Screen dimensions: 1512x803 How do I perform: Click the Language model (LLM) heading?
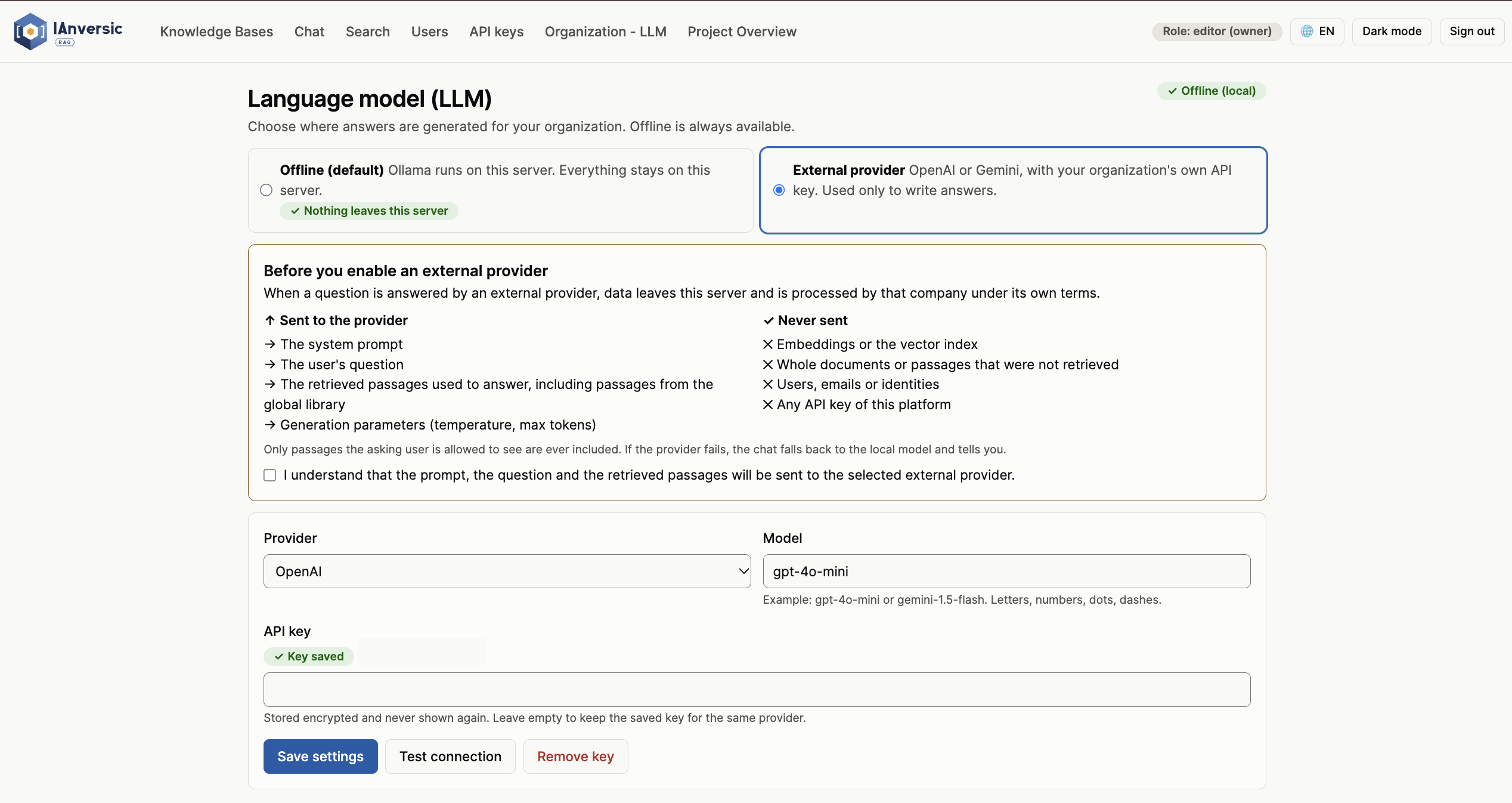coord(370,99)
